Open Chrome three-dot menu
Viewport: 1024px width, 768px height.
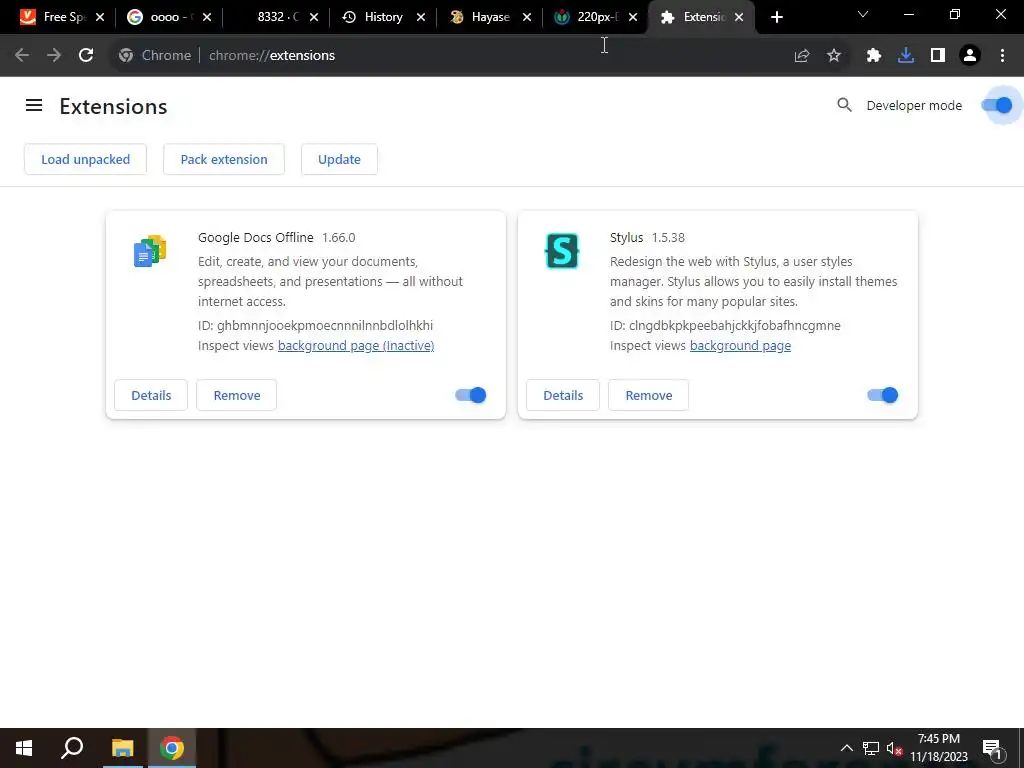[1002, 56]
